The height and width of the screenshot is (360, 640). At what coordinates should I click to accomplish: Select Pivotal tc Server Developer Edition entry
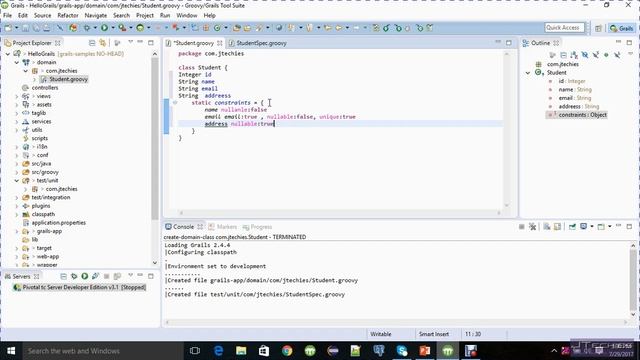tap(80, 287)
